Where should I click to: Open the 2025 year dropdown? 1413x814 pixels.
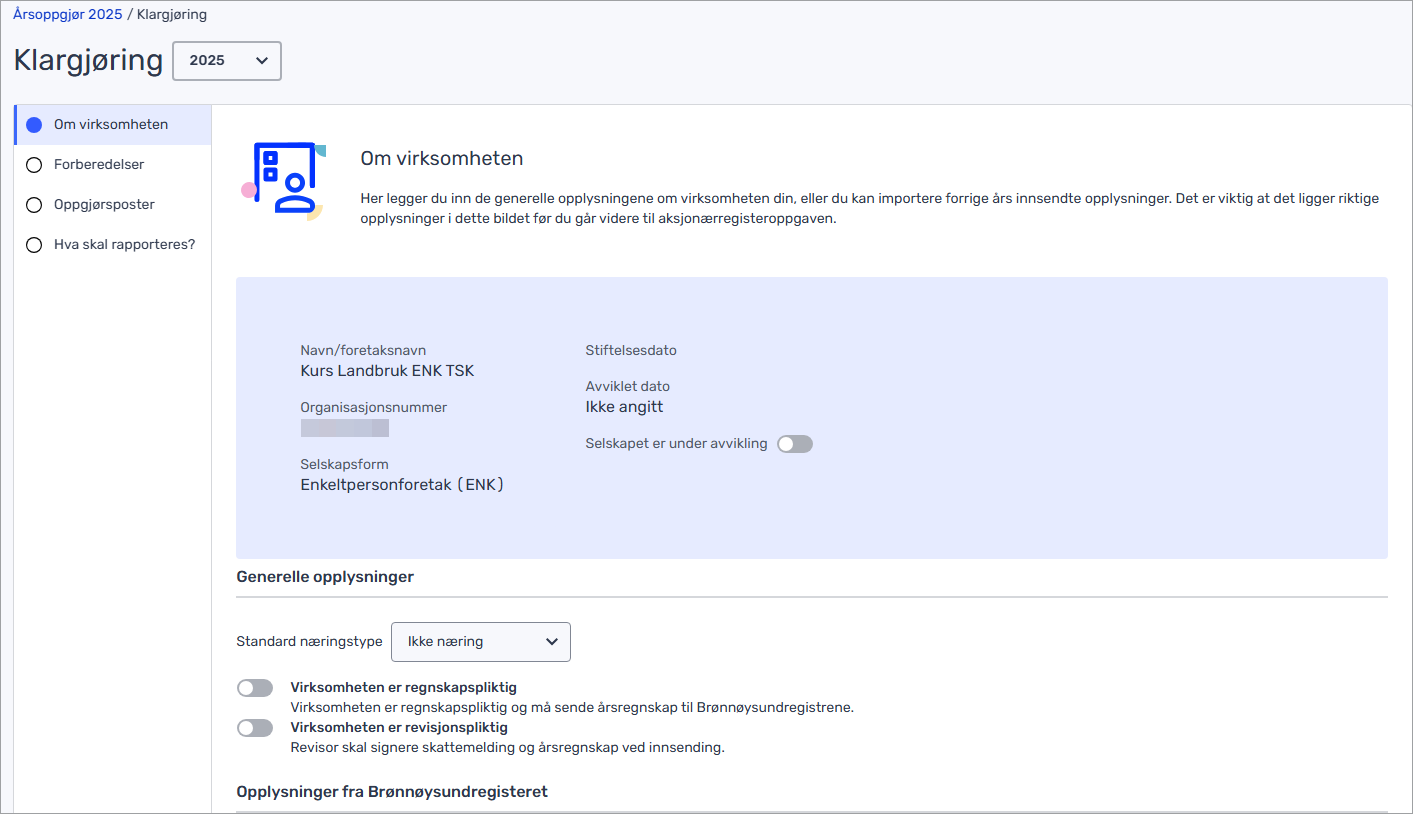pos(227,61)
